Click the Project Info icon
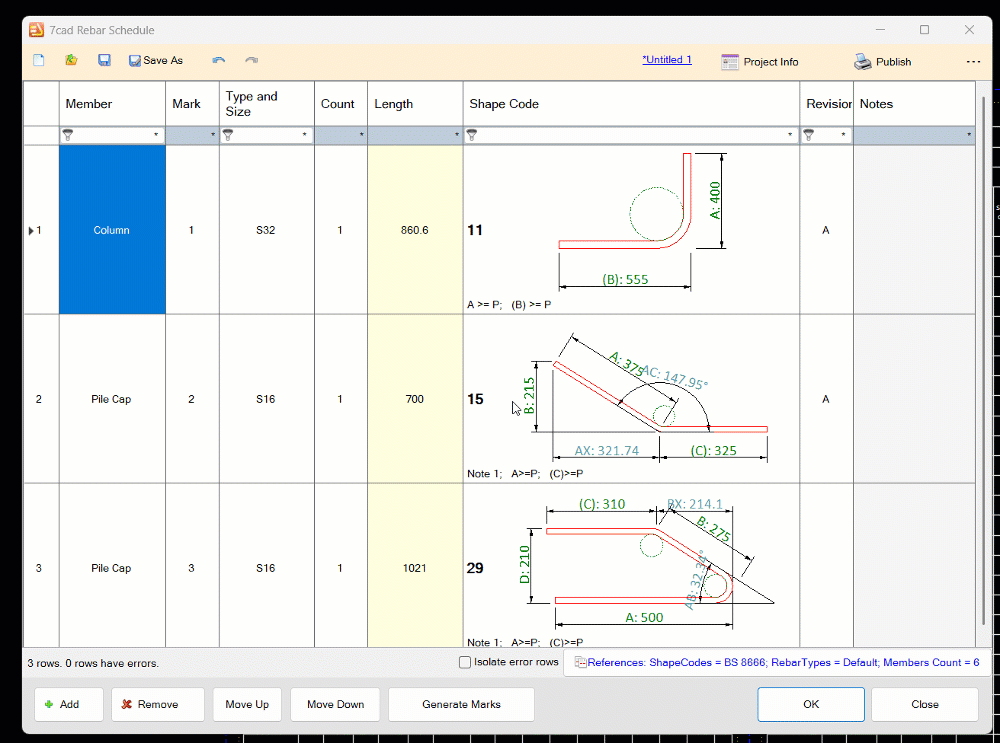The width and height of the screenshot is (1000, 743). point(730,61)
